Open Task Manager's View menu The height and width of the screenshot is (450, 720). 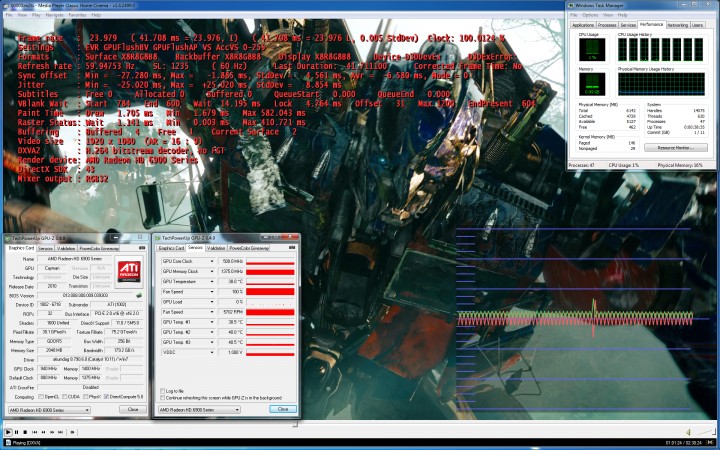point(608,15)
